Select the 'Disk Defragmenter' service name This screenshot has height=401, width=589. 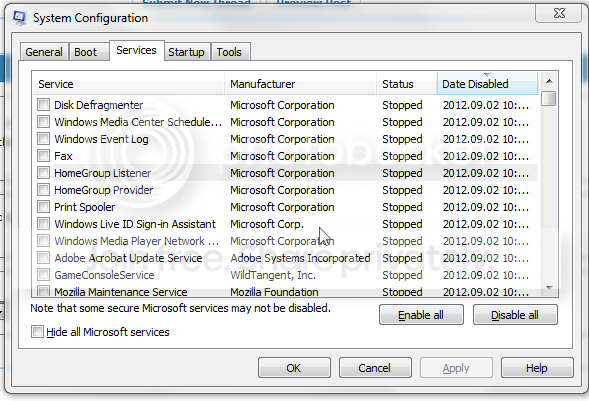[x=98, y=105]
